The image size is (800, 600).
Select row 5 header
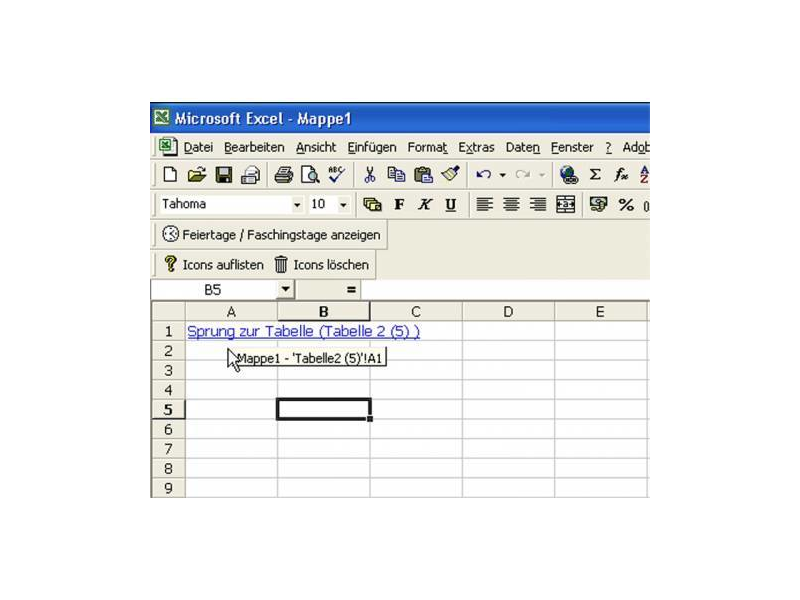click(x=168, y=410)
